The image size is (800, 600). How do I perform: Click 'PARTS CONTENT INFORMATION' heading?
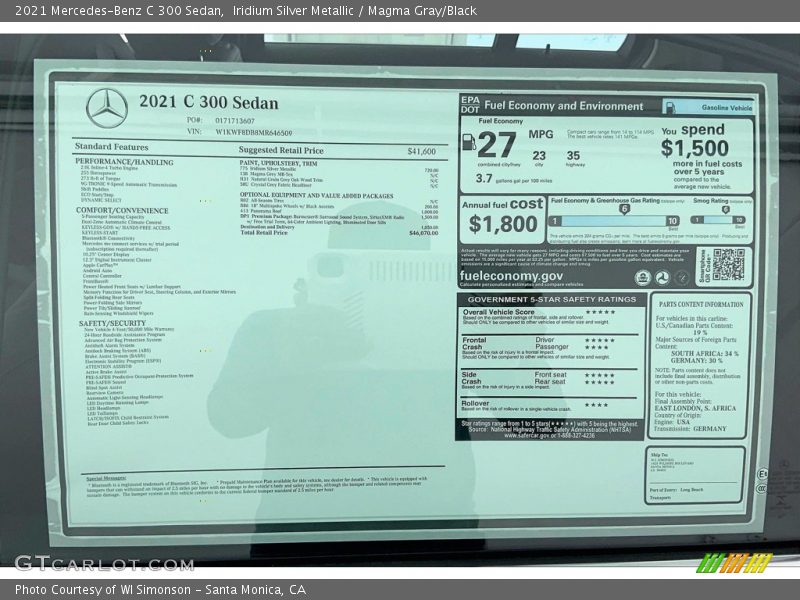[x=701, y=304]
